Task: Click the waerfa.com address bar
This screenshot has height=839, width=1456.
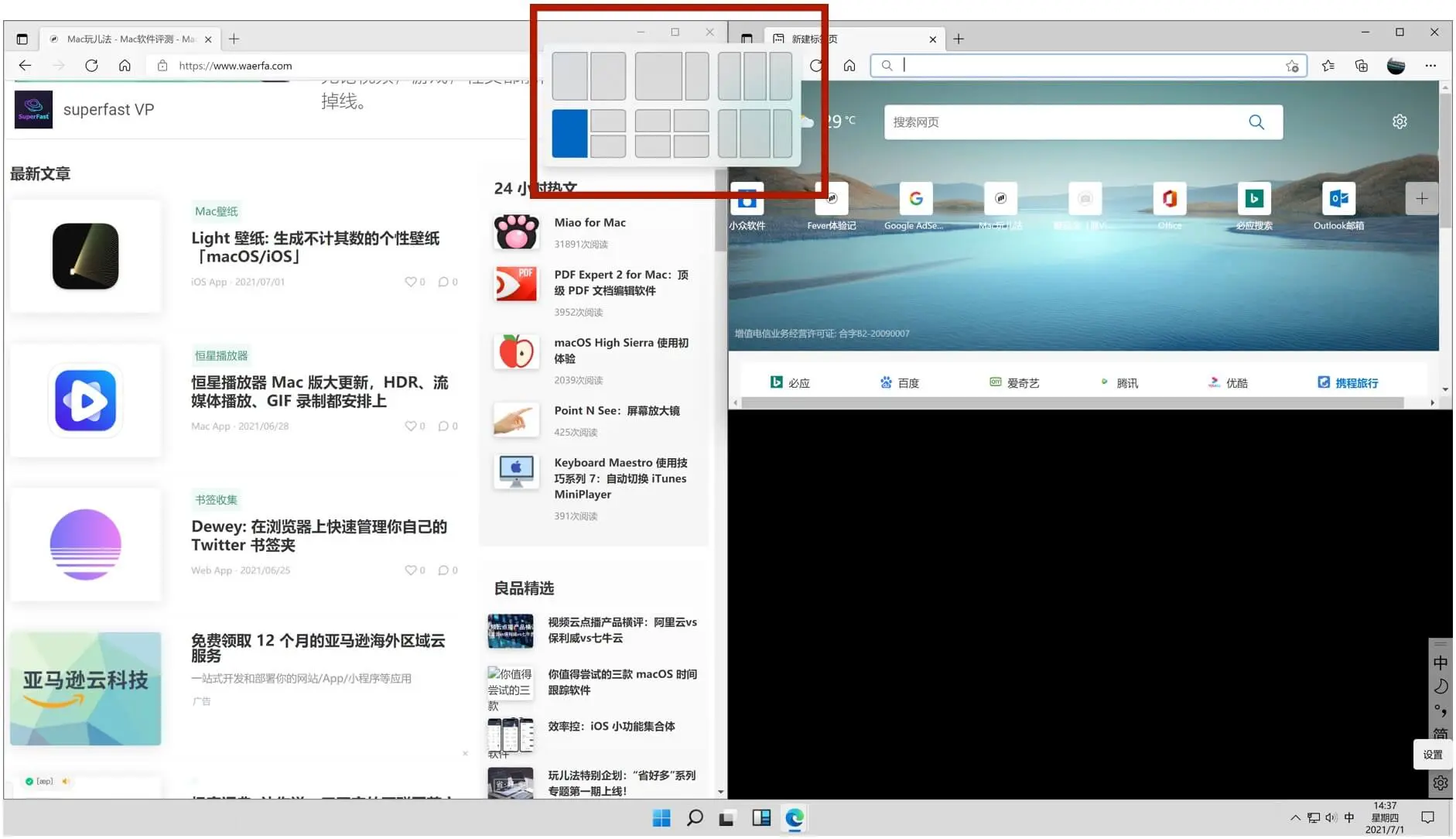Action: (340, 66)
